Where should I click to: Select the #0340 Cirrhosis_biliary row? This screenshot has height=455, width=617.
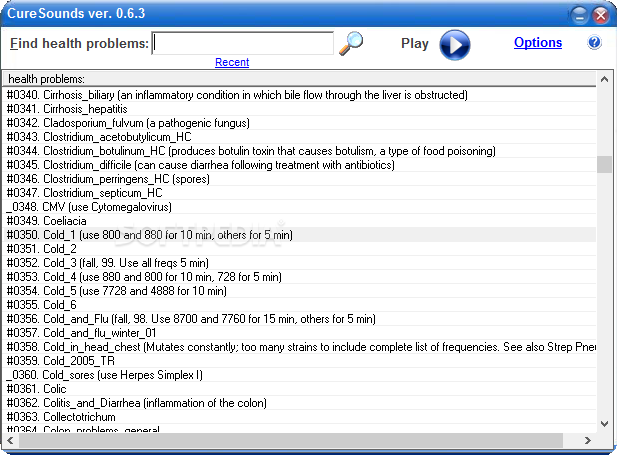[x=300, y=95]
